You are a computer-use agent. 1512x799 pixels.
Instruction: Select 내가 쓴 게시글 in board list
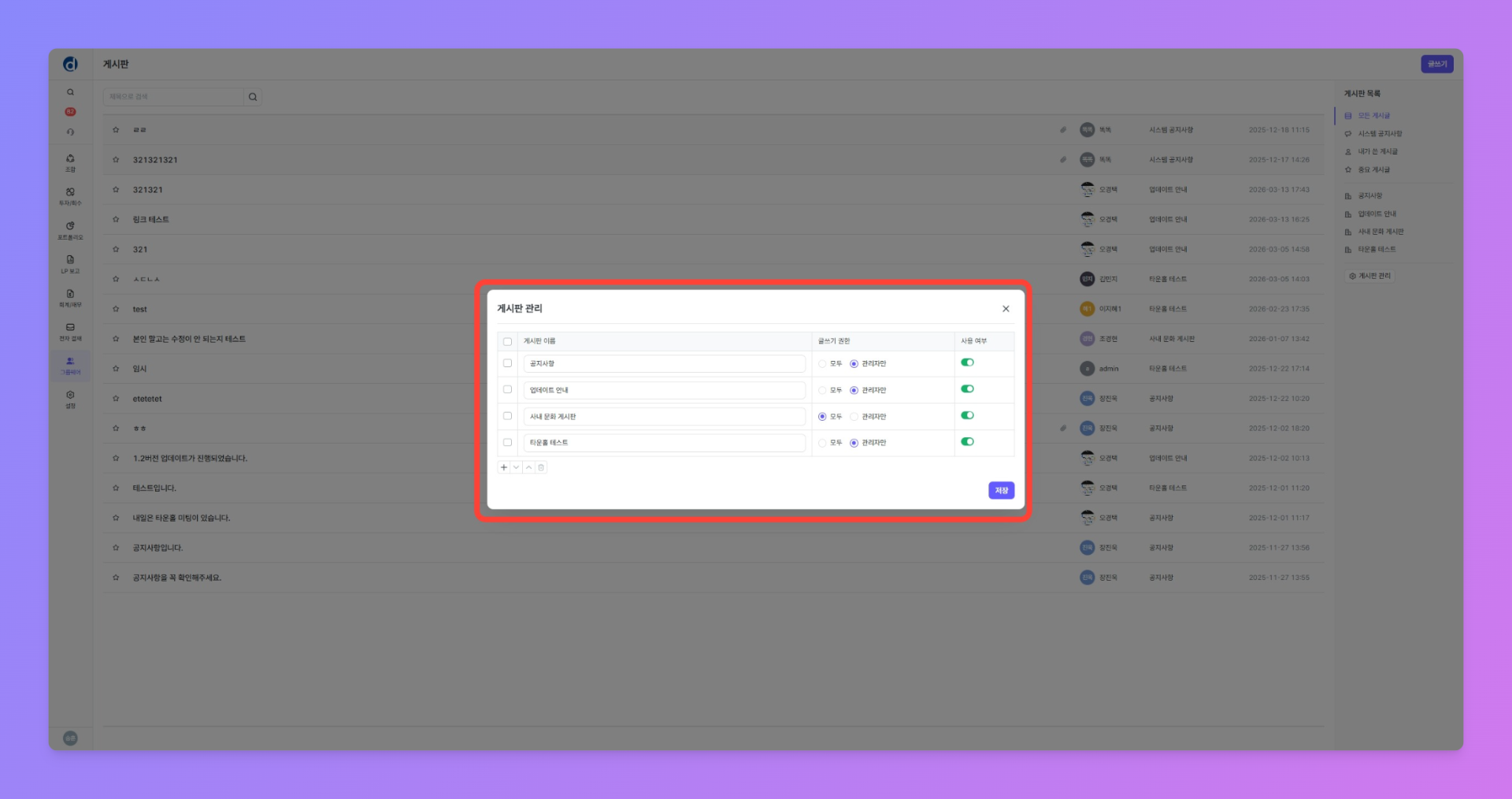(x=1377, y=151)
